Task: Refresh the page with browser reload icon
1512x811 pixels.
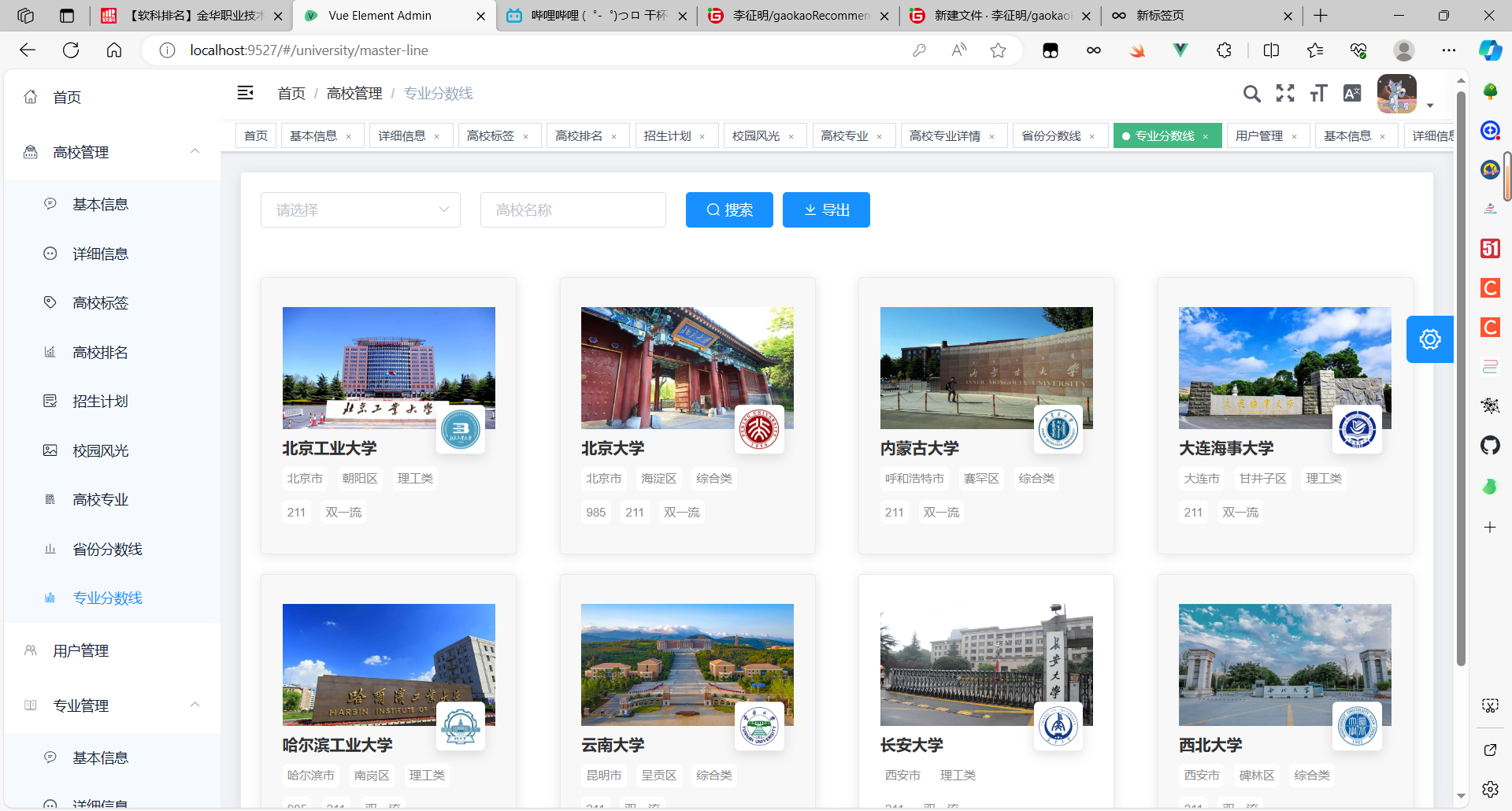Action: [71, 50]
